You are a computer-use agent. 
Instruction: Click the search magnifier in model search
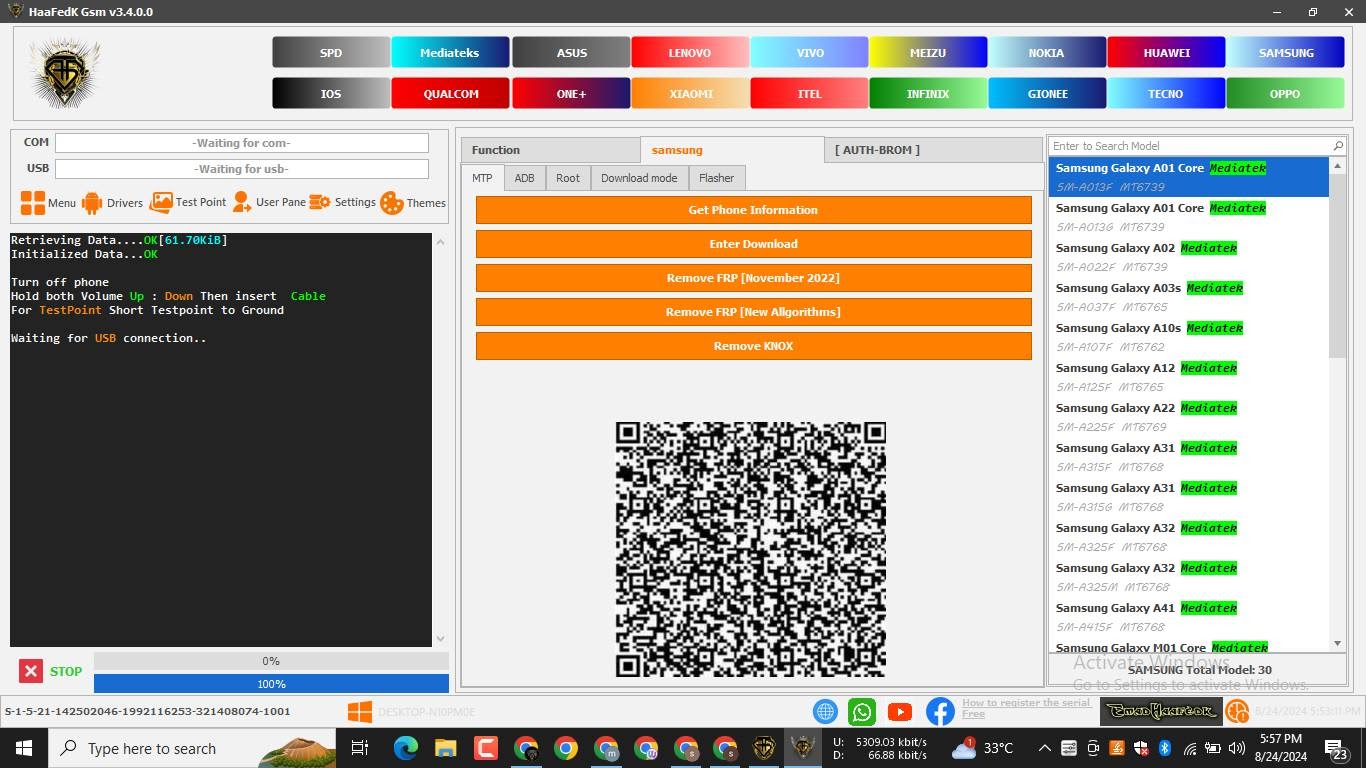tap(1338, 146)
